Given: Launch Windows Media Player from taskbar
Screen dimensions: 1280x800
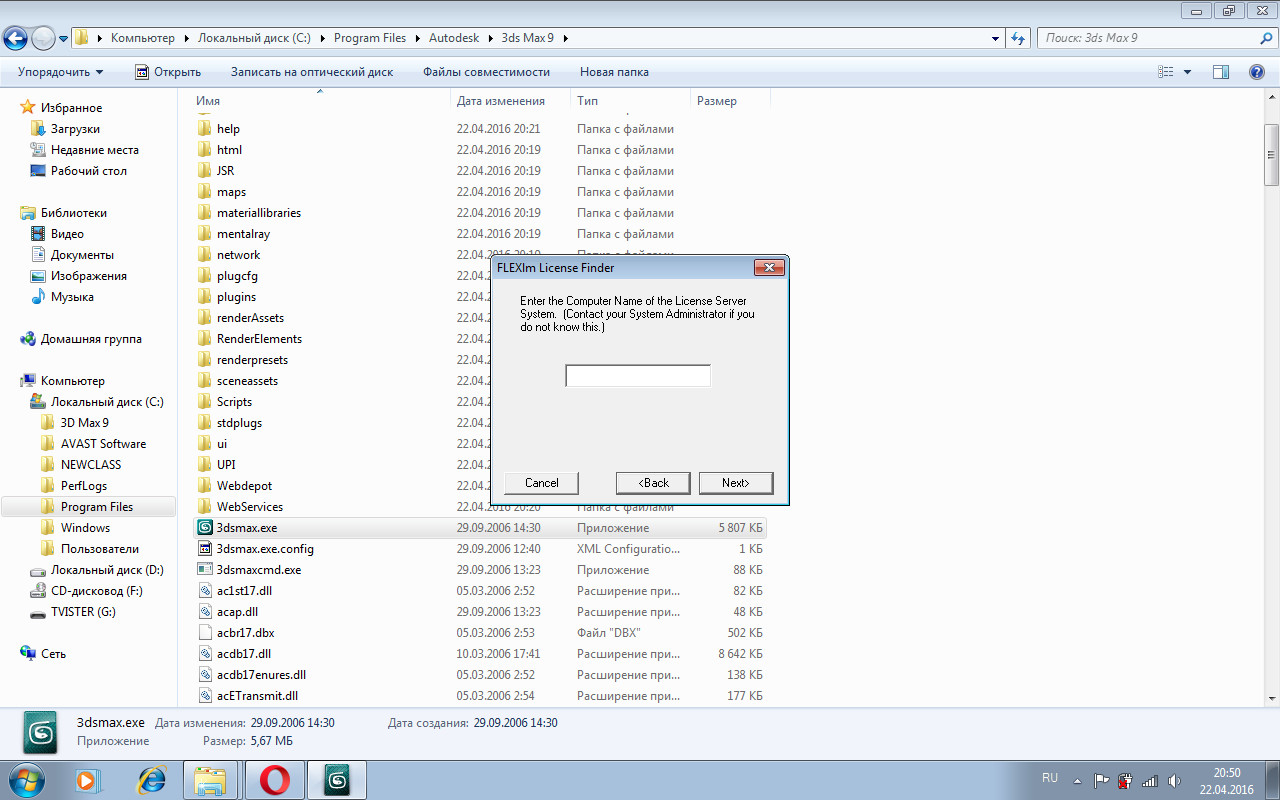Looking at the screenshot, I should 89,779.
